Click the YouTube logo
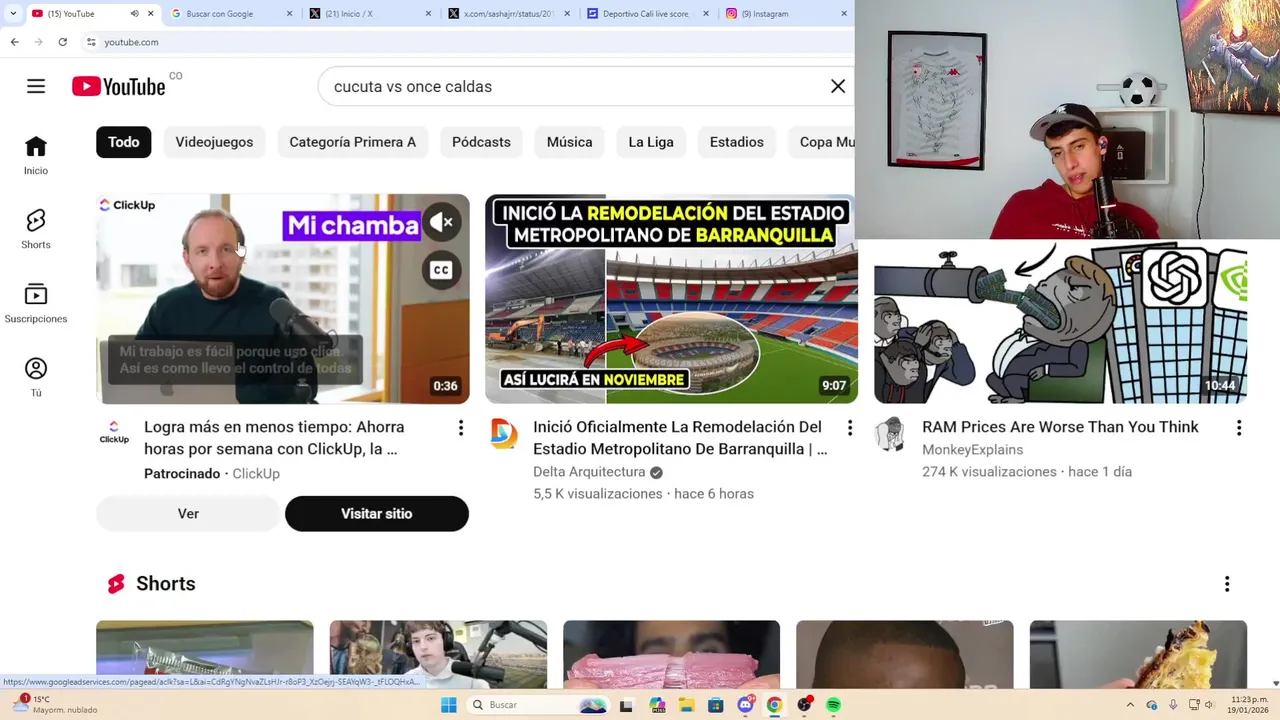This screenshot has width=1280, height=720. tap(118, 87)
